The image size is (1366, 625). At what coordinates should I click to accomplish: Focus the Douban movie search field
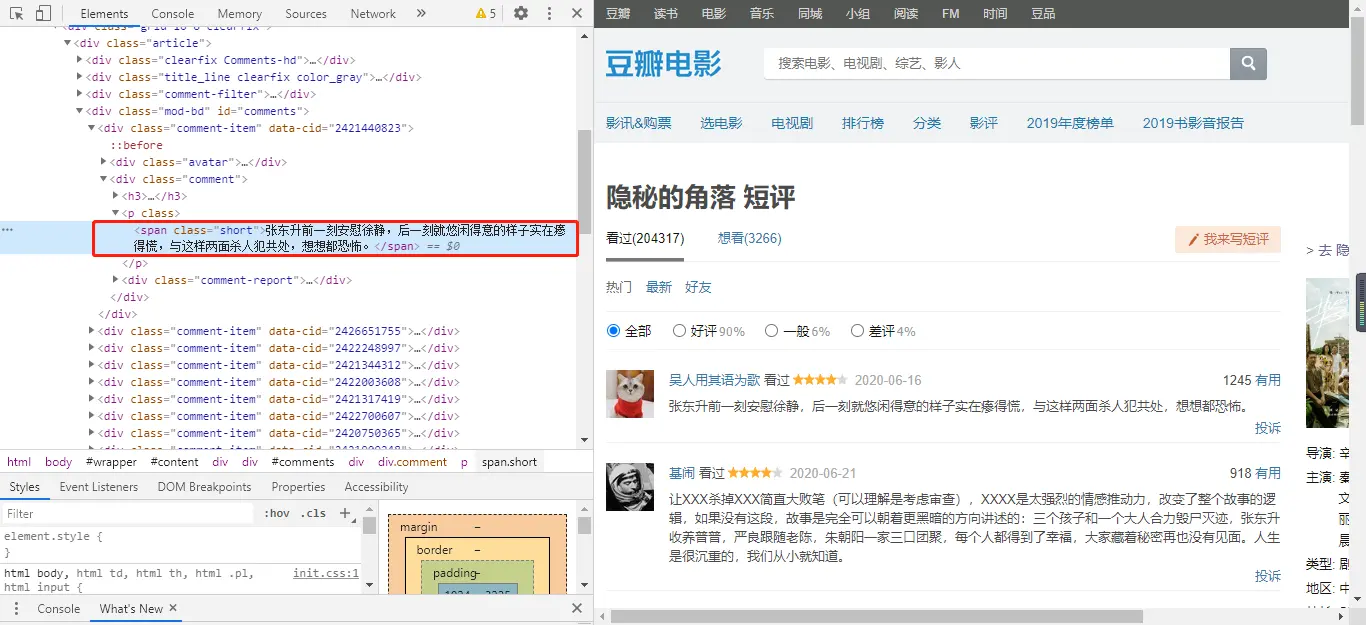[997, 63]
